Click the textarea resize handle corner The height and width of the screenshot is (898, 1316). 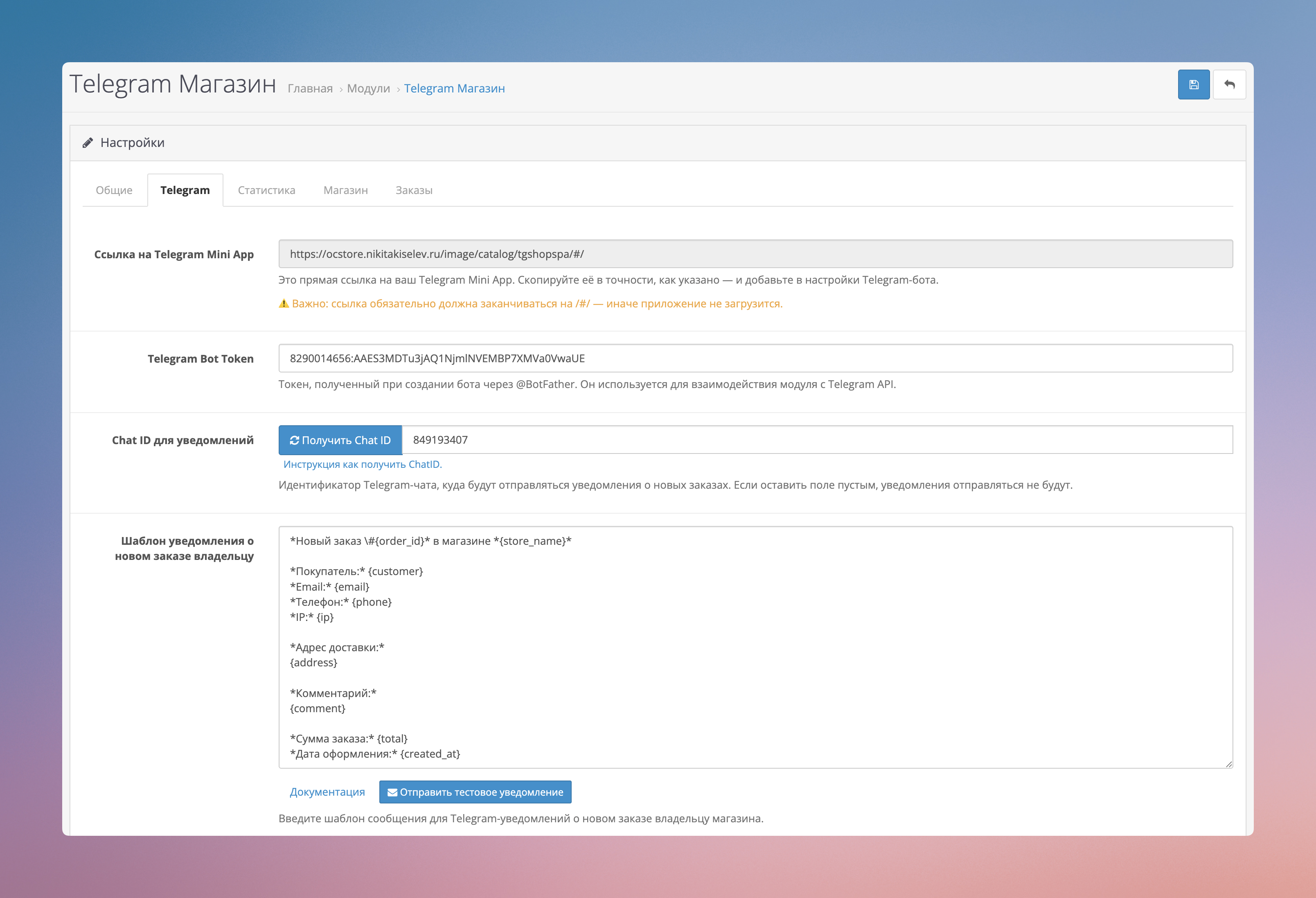point(1228,764)
